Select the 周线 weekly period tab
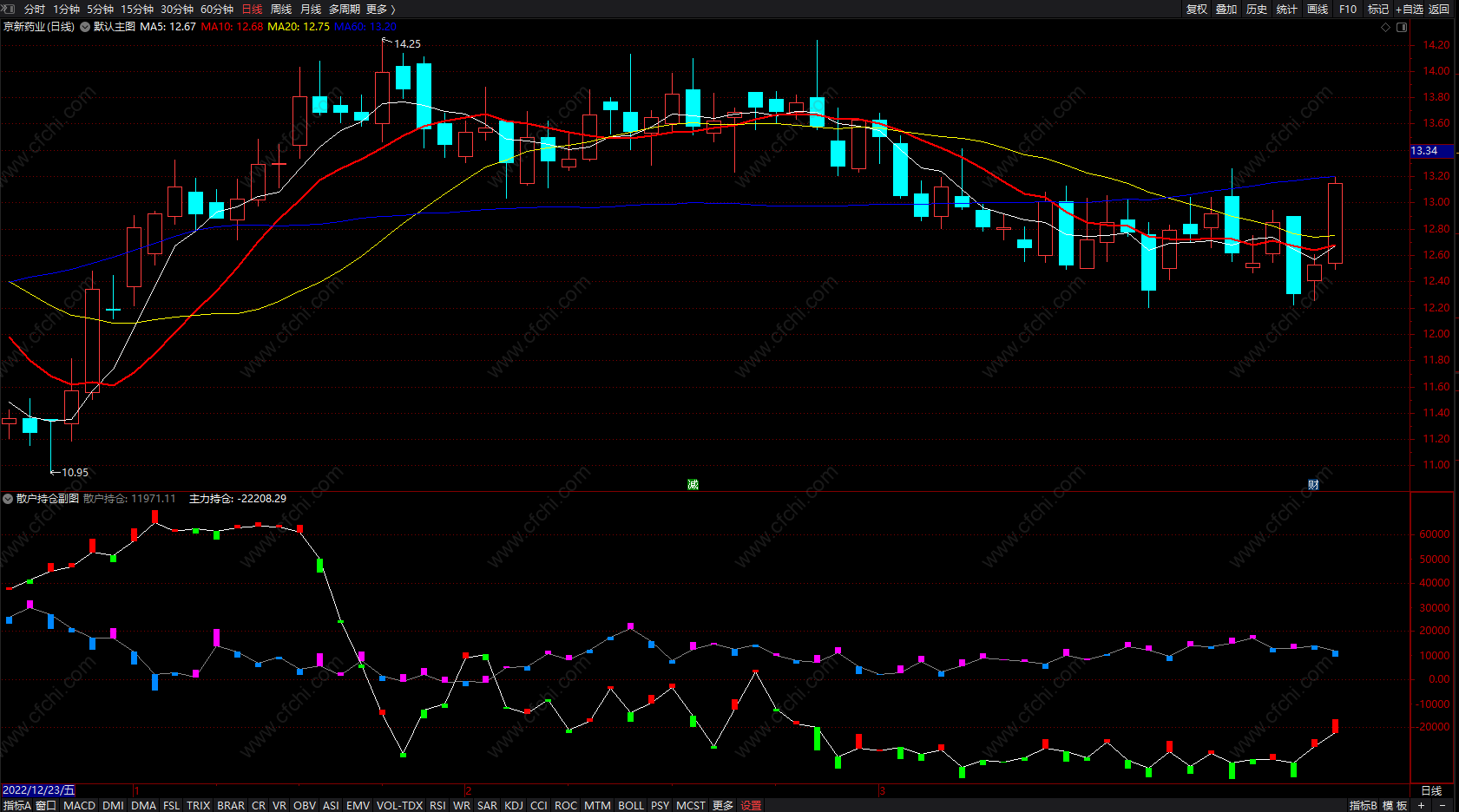 tap(281, 9)
